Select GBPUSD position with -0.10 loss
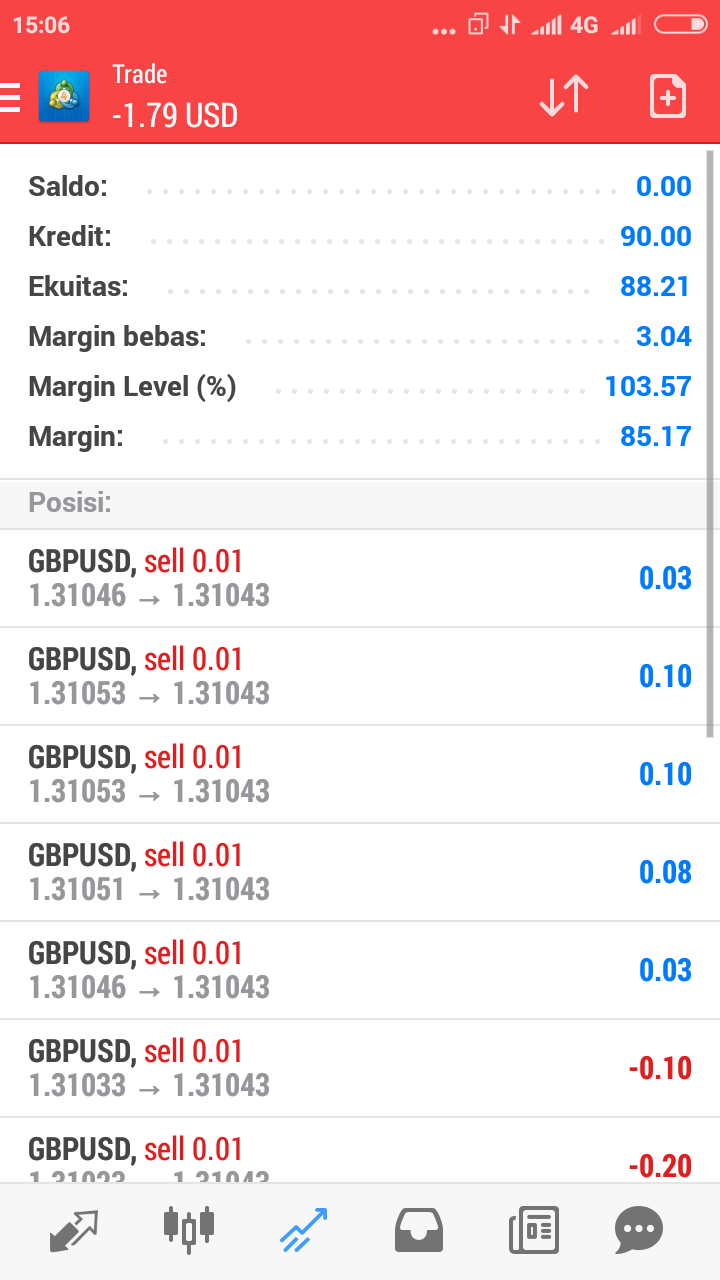The height and width of the screenshot is (1280, 720). coord(360,1068)
